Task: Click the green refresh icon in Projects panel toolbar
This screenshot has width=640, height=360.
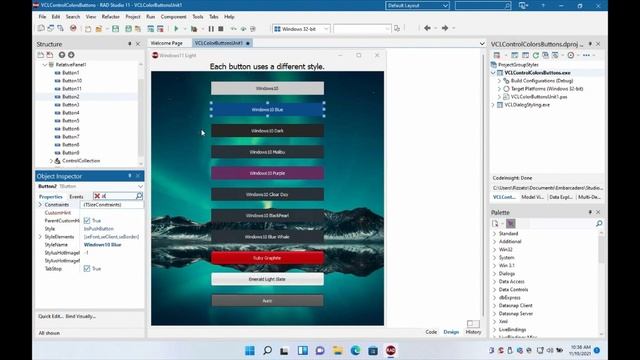Action: pyautogui.click(x=536, y=55)
